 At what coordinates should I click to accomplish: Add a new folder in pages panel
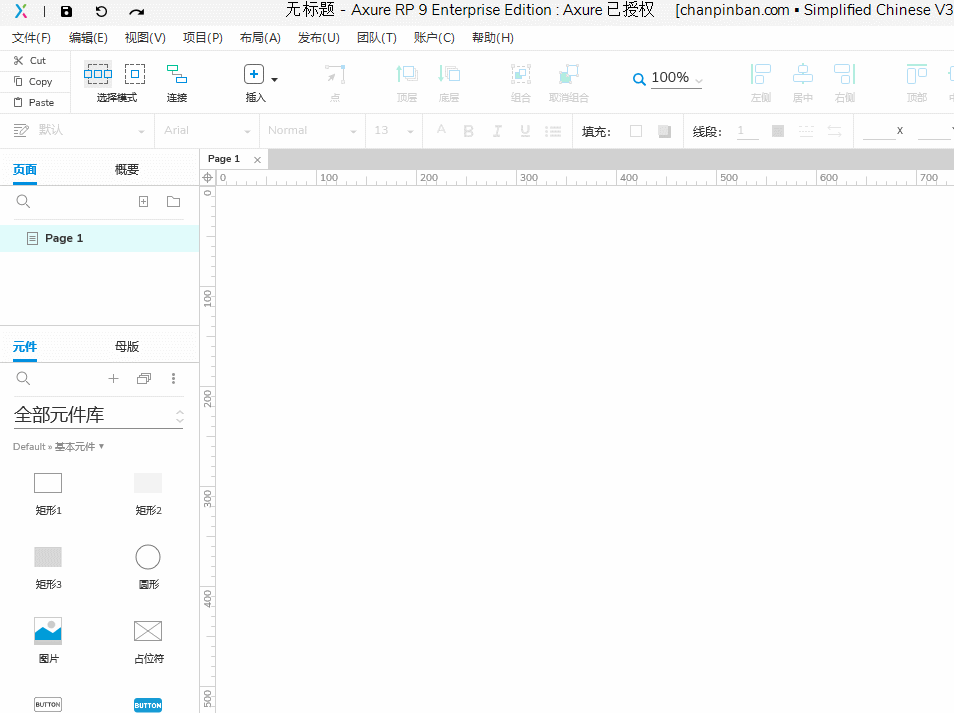coord(173,202)
